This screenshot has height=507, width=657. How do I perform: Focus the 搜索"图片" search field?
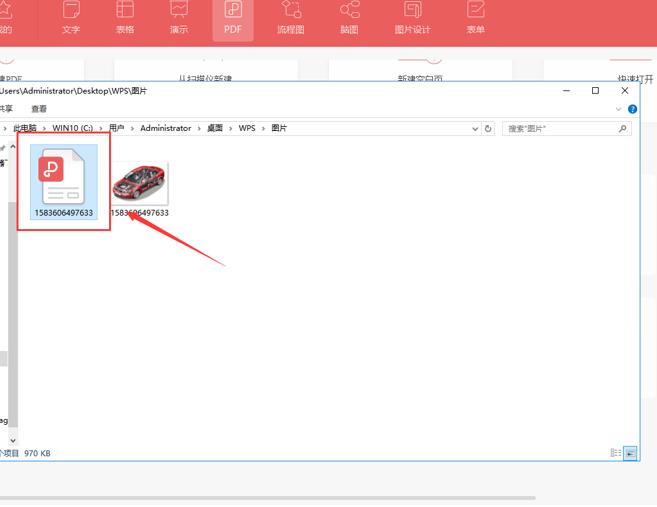pos(566,129)
